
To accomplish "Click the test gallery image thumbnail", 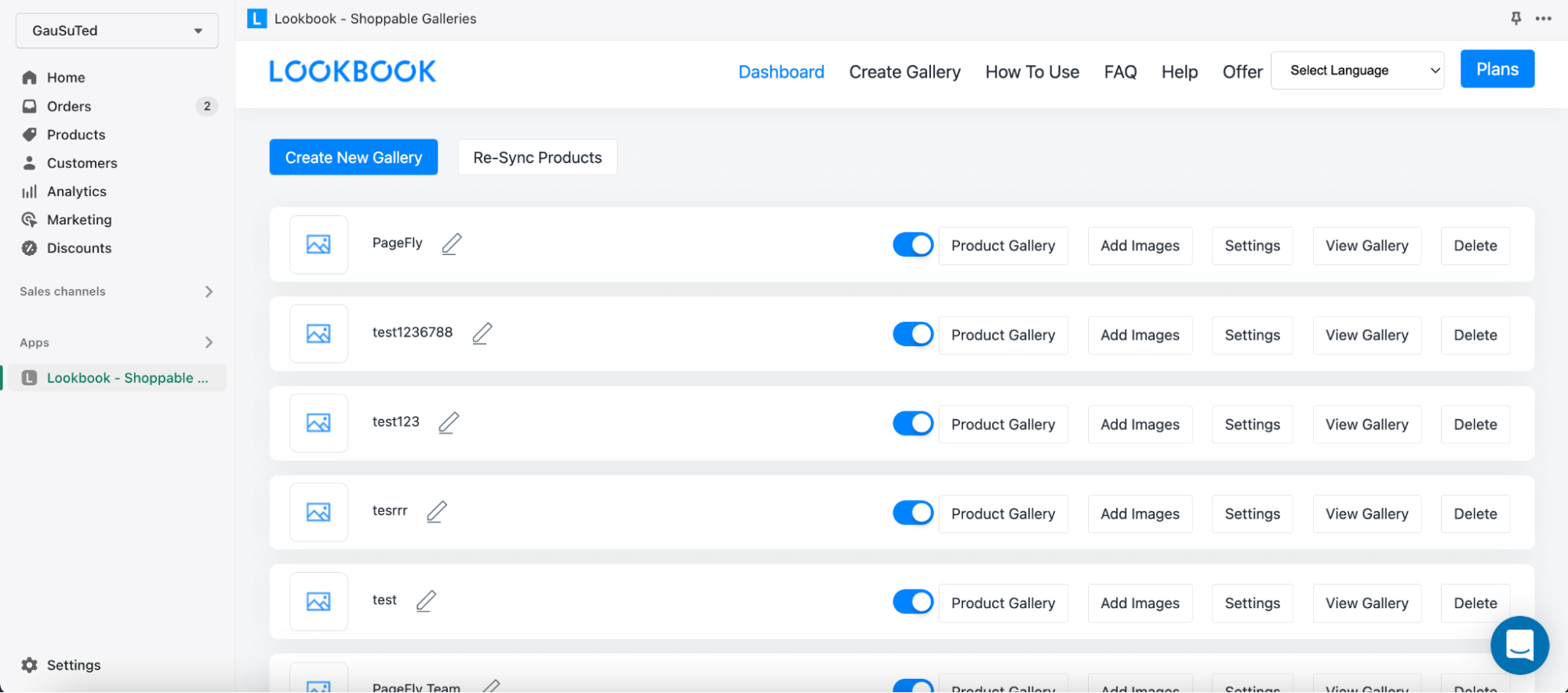I will coord(318,602).
